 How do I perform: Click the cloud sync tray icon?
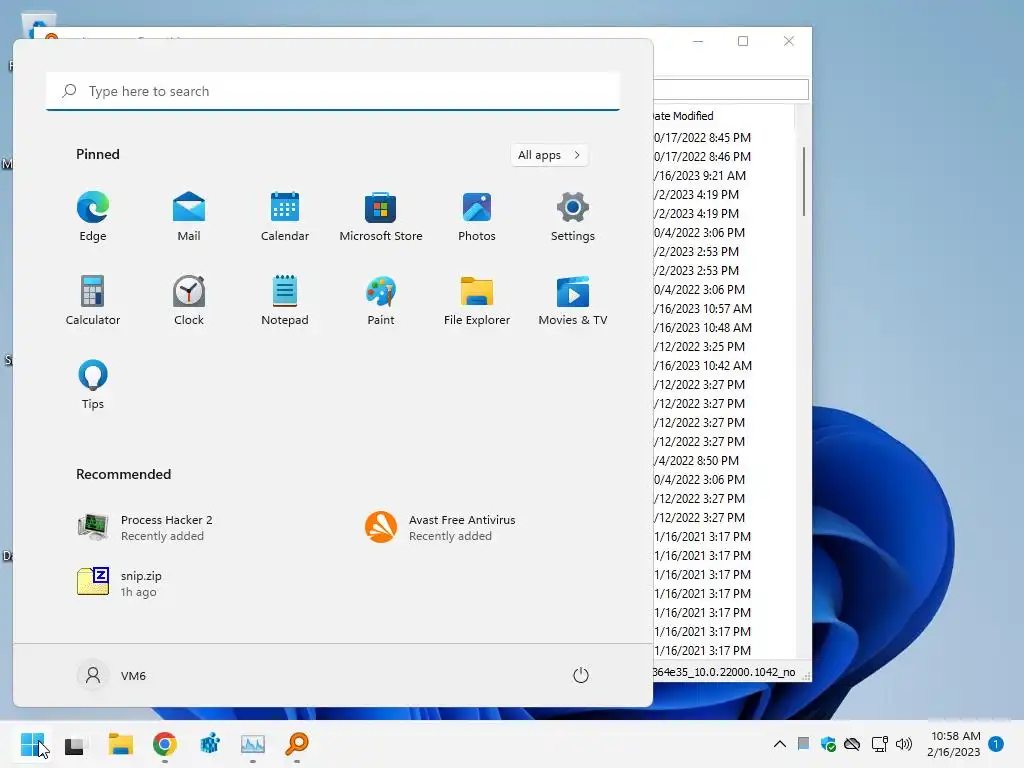(852, 744)
